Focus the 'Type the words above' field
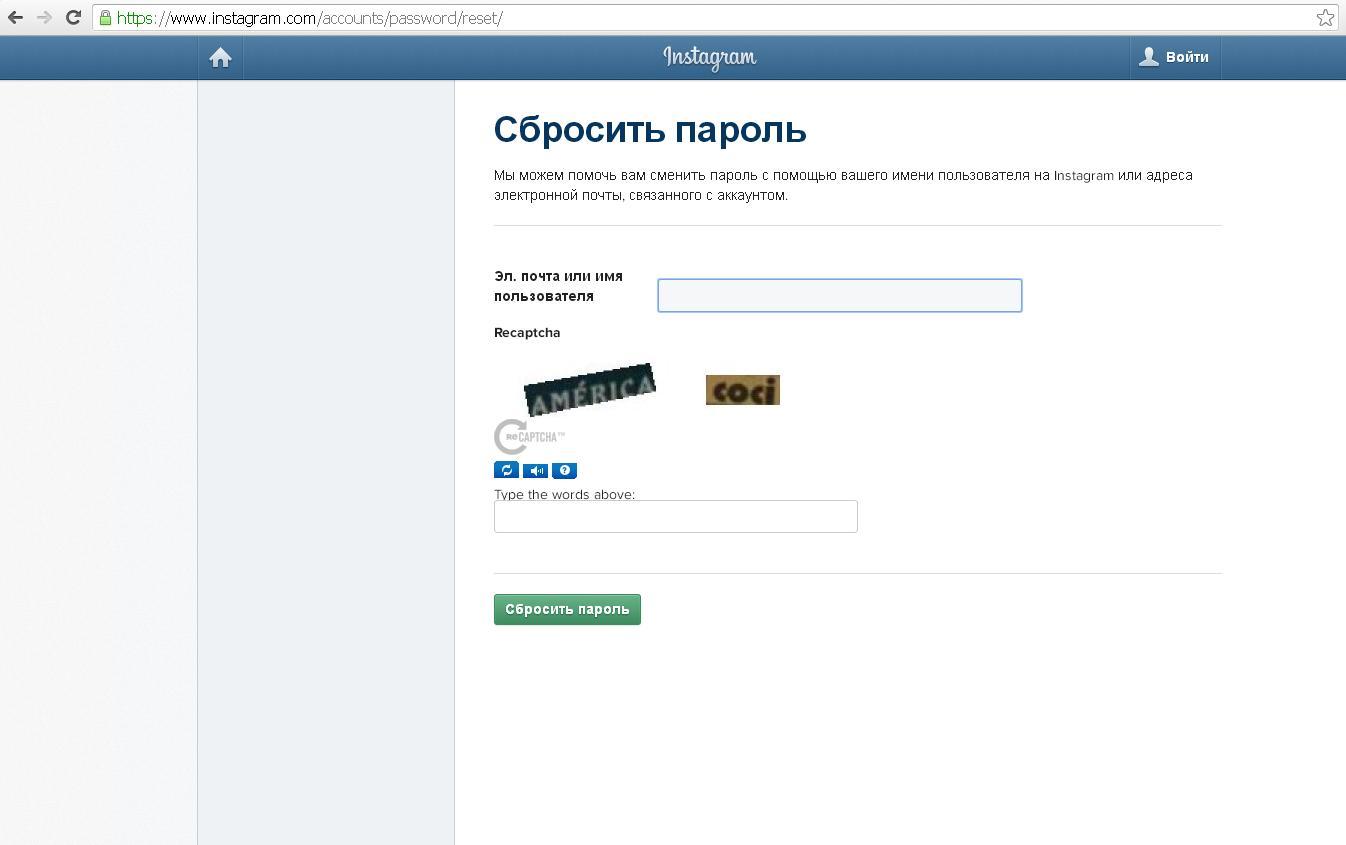This screenshot has width=1346, height=845. 676,516
